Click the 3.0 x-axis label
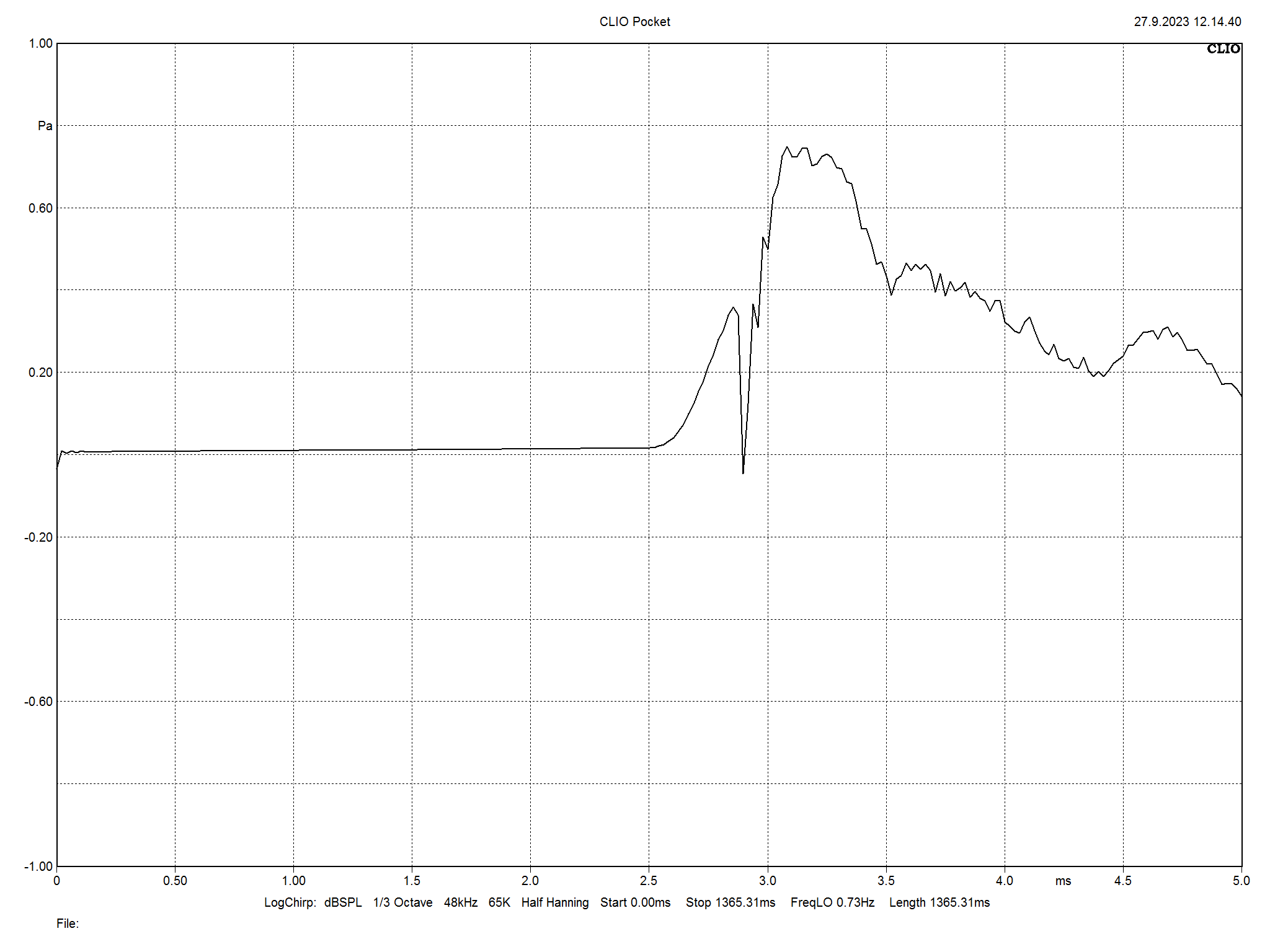1270x952 pixels. pyautogui.click(x=768, y=881)
